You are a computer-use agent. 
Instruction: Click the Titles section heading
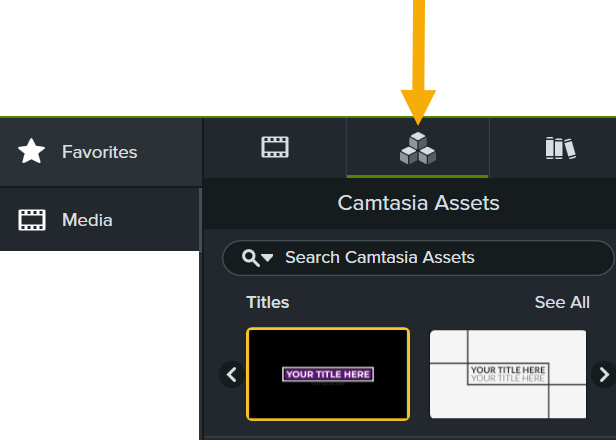point(268,302)
